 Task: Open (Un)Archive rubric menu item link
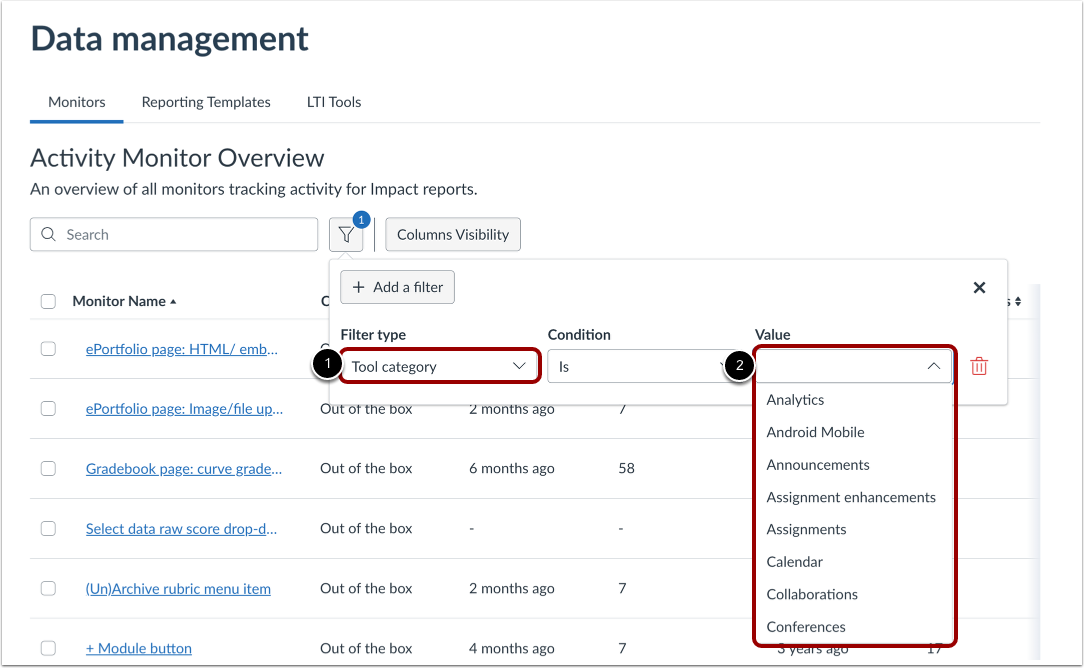[x=178, y=589]
